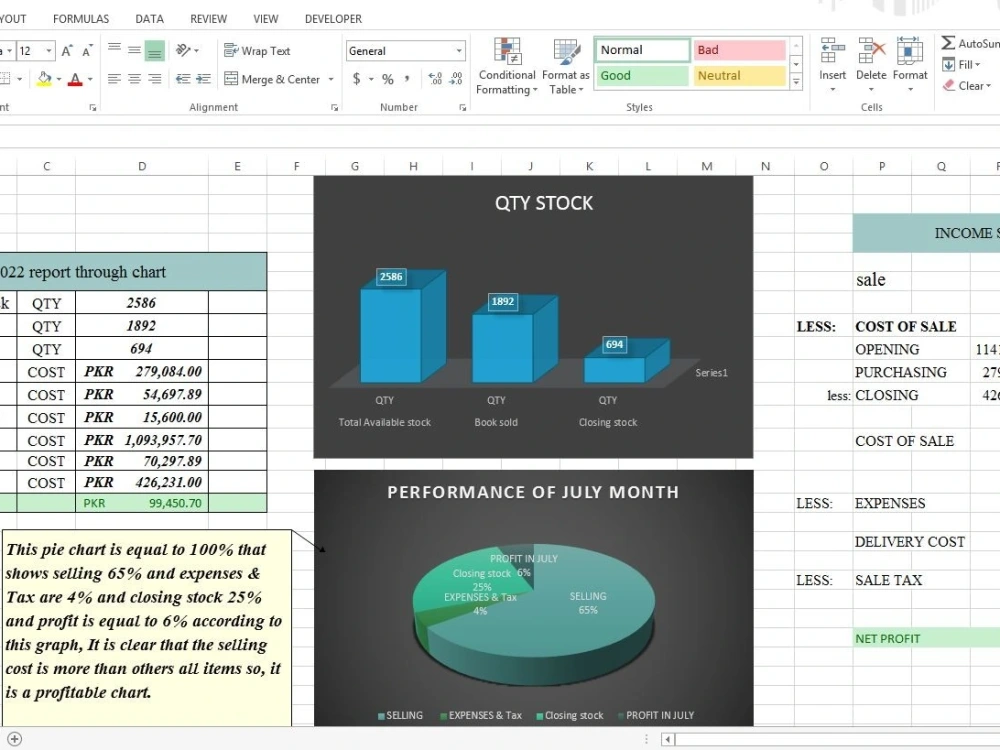Toggle bottom align button
Image resolution: width=1000 pixels, height=750 pixels.
(154, 50)
